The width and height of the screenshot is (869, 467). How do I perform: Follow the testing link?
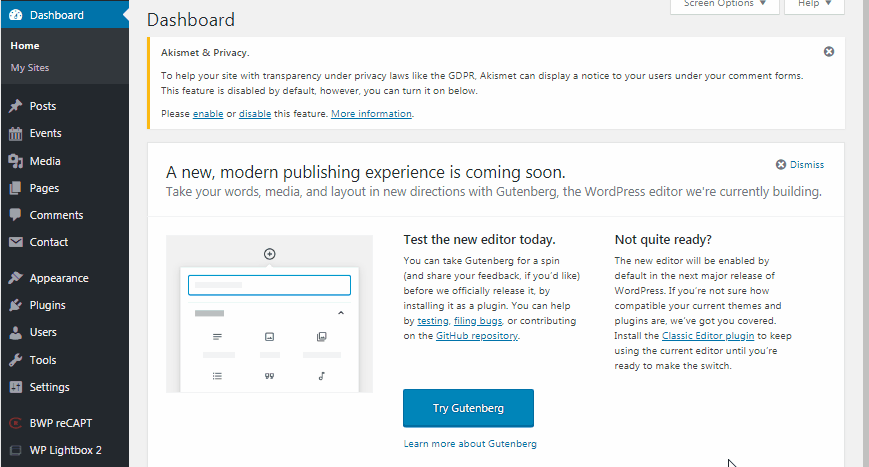pyautogui.click(x=433, y=321)
